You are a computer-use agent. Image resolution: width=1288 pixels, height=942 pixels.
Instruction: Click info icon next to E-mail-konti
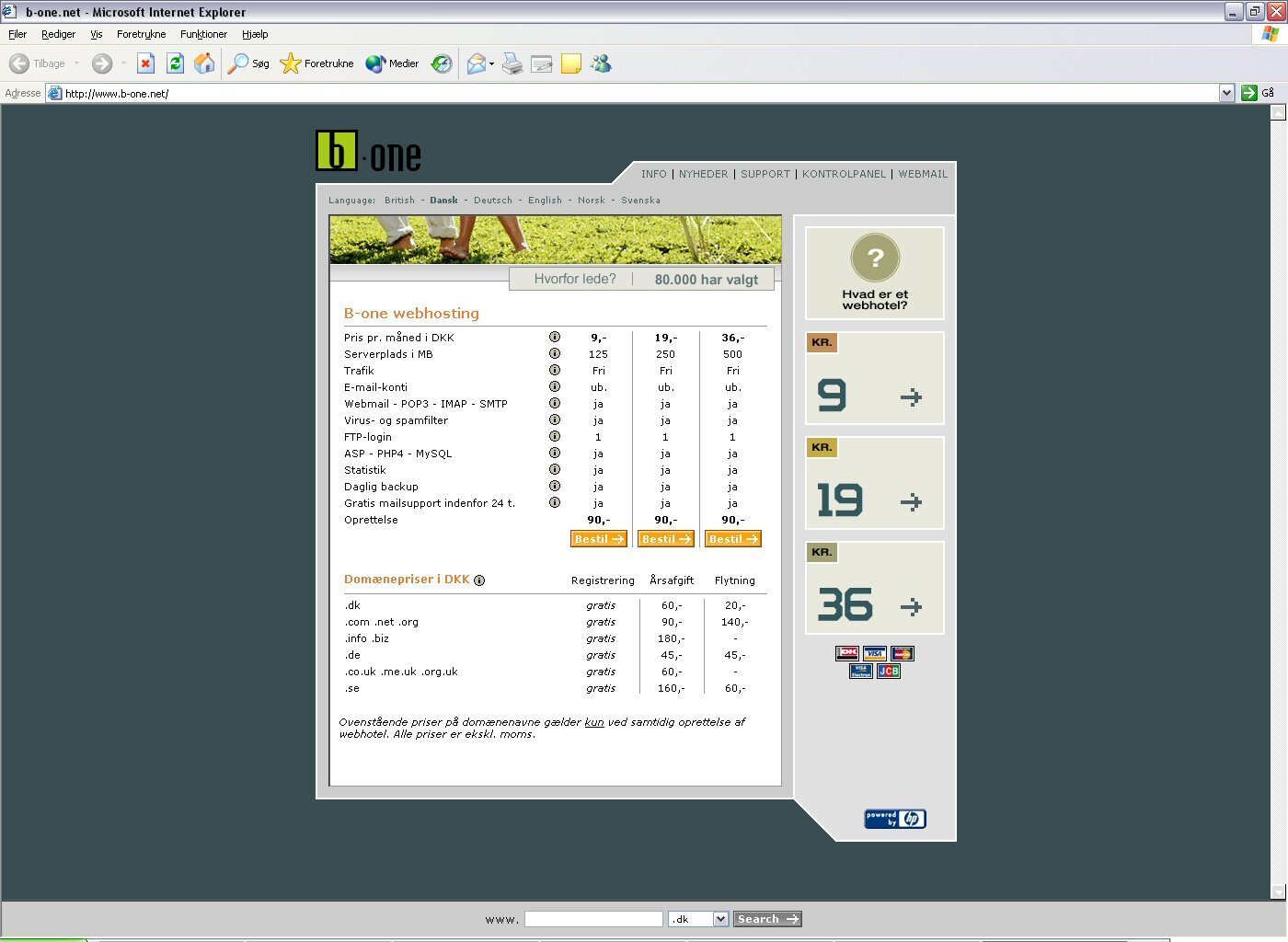[x=555, y=386]
